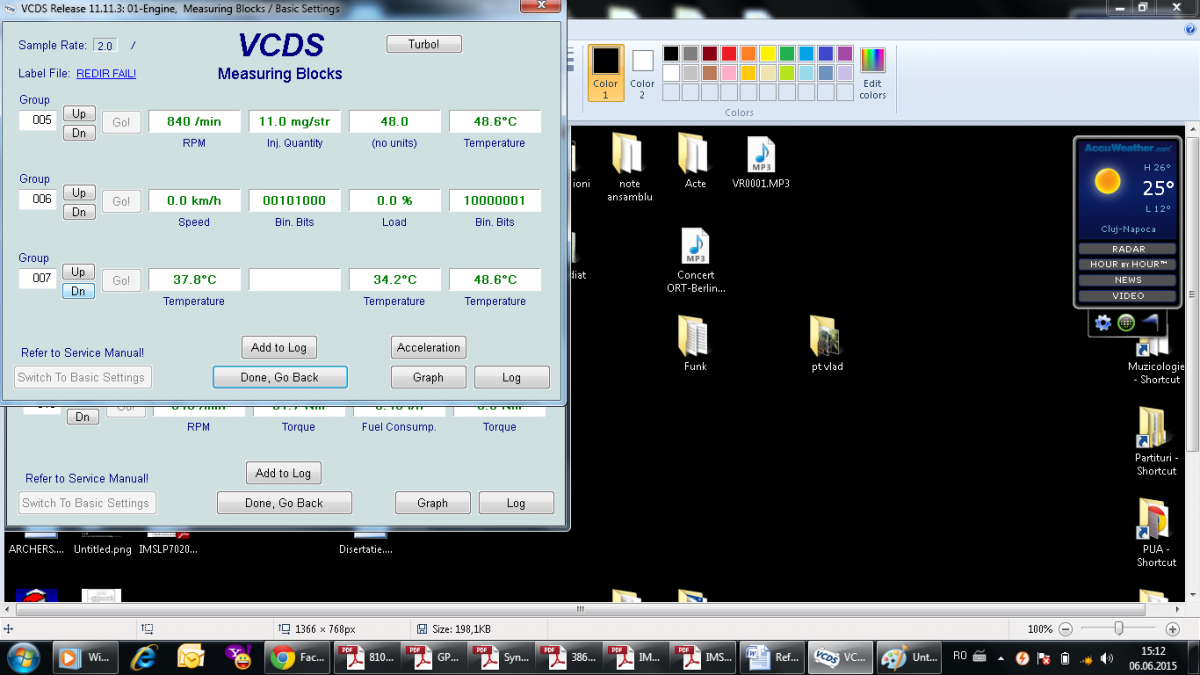Screen dimensions: 1200x675
Task: Click the Sample Rate value field
Action: tap(105, 46)
